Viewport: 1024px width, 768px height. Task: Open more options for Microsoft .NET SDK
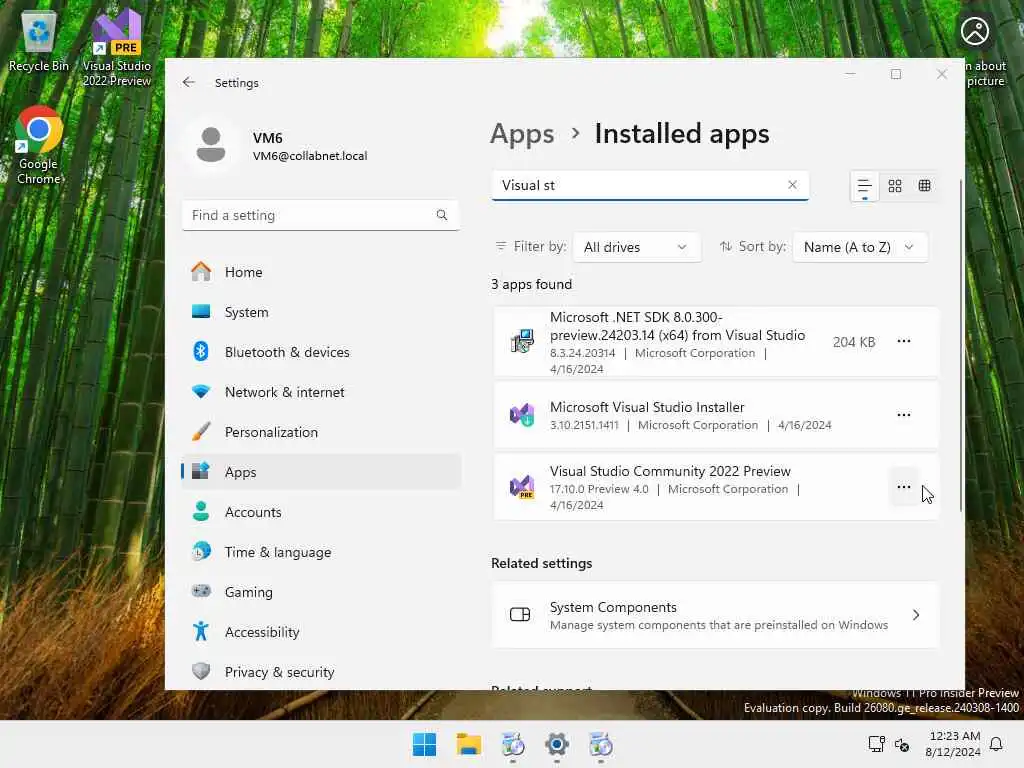904,342
